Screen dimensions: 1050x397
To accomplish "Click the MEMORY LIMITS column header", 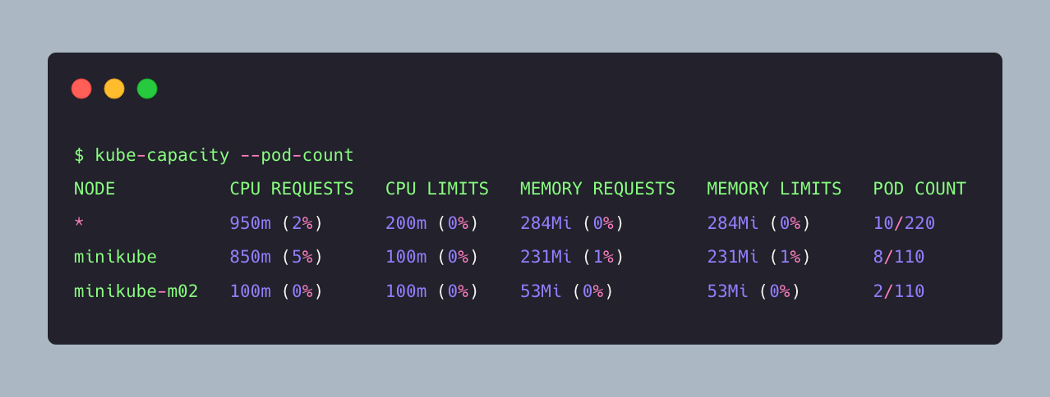I will click(x=774, y=189).
